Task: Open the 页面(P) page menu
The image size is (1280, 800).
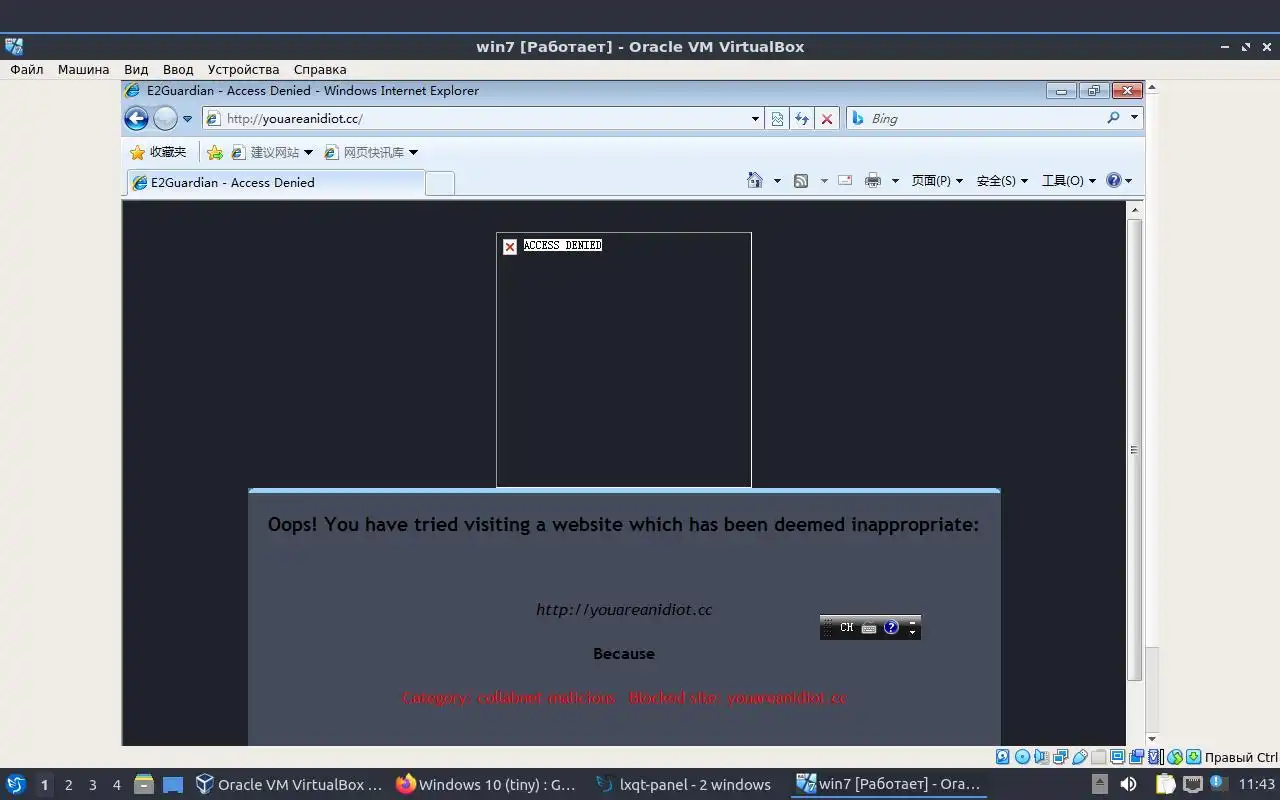Action: (x=937, y=181)
